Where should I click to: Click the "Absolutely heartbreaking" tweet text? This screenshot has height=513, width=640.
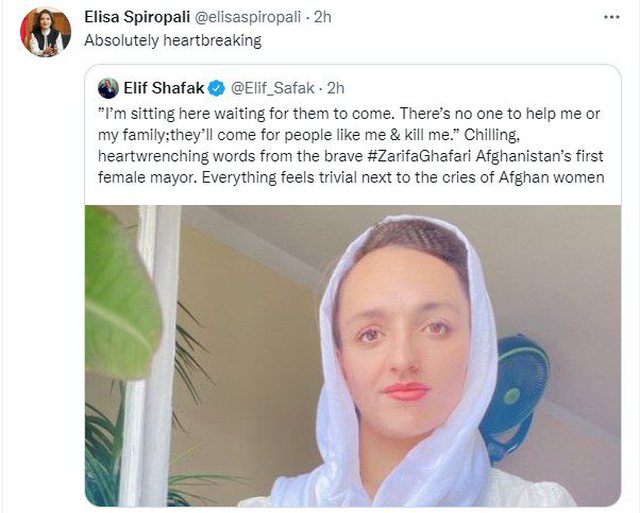[173, 41]
